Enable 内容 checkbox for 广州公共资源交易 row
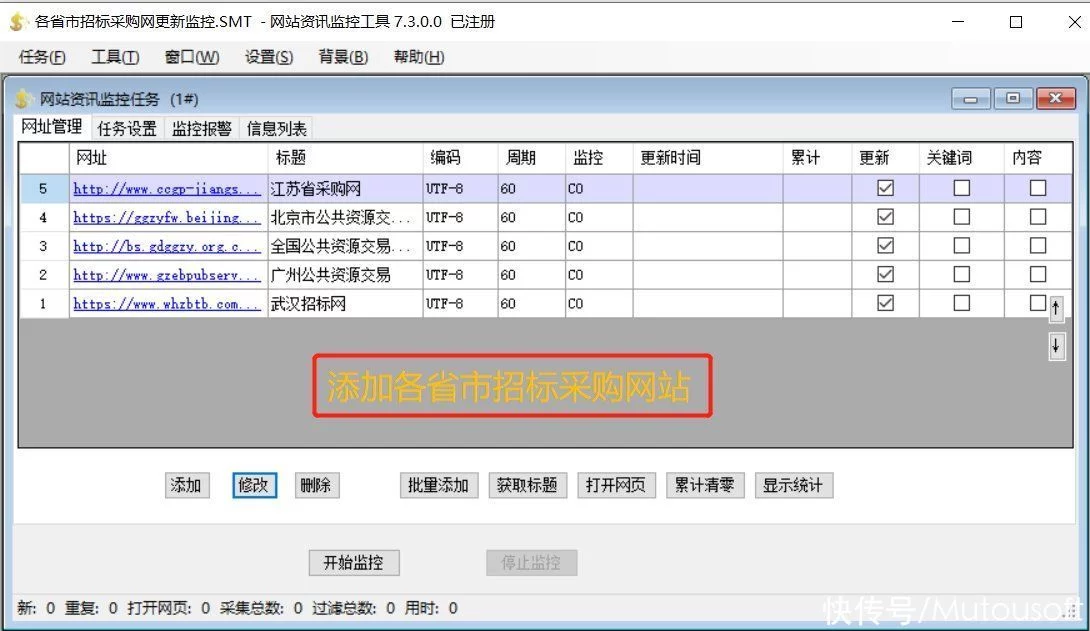 click(x=1038, y=274)
